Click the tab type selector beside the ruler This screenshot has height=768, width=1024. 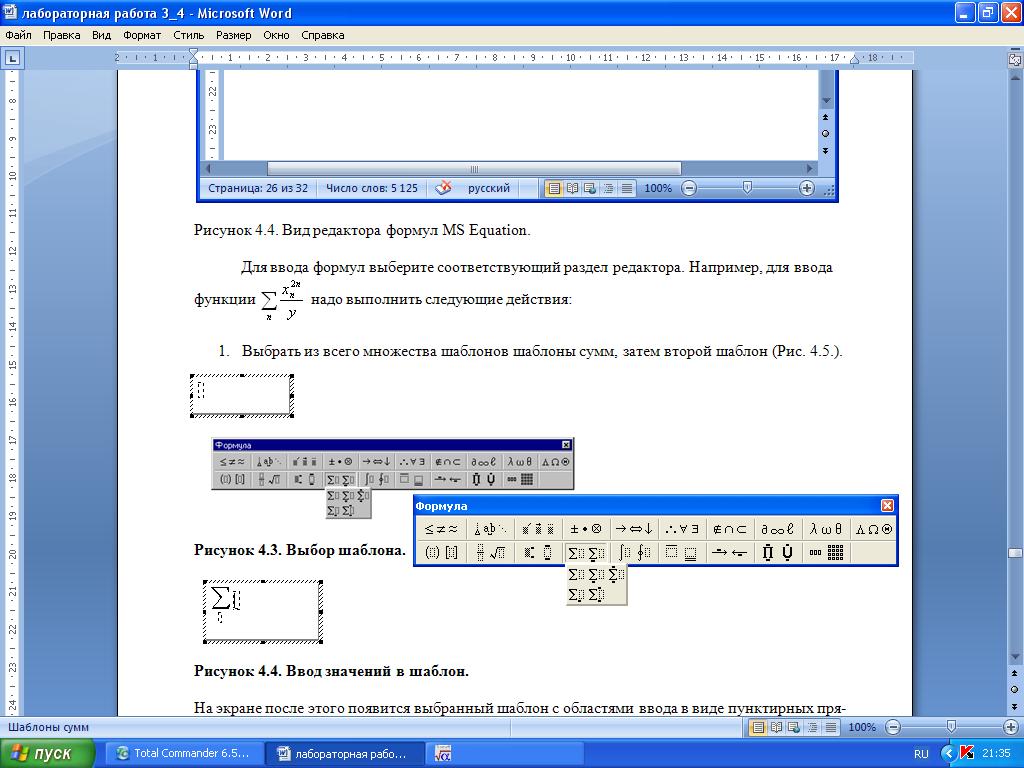pos(12,58)
